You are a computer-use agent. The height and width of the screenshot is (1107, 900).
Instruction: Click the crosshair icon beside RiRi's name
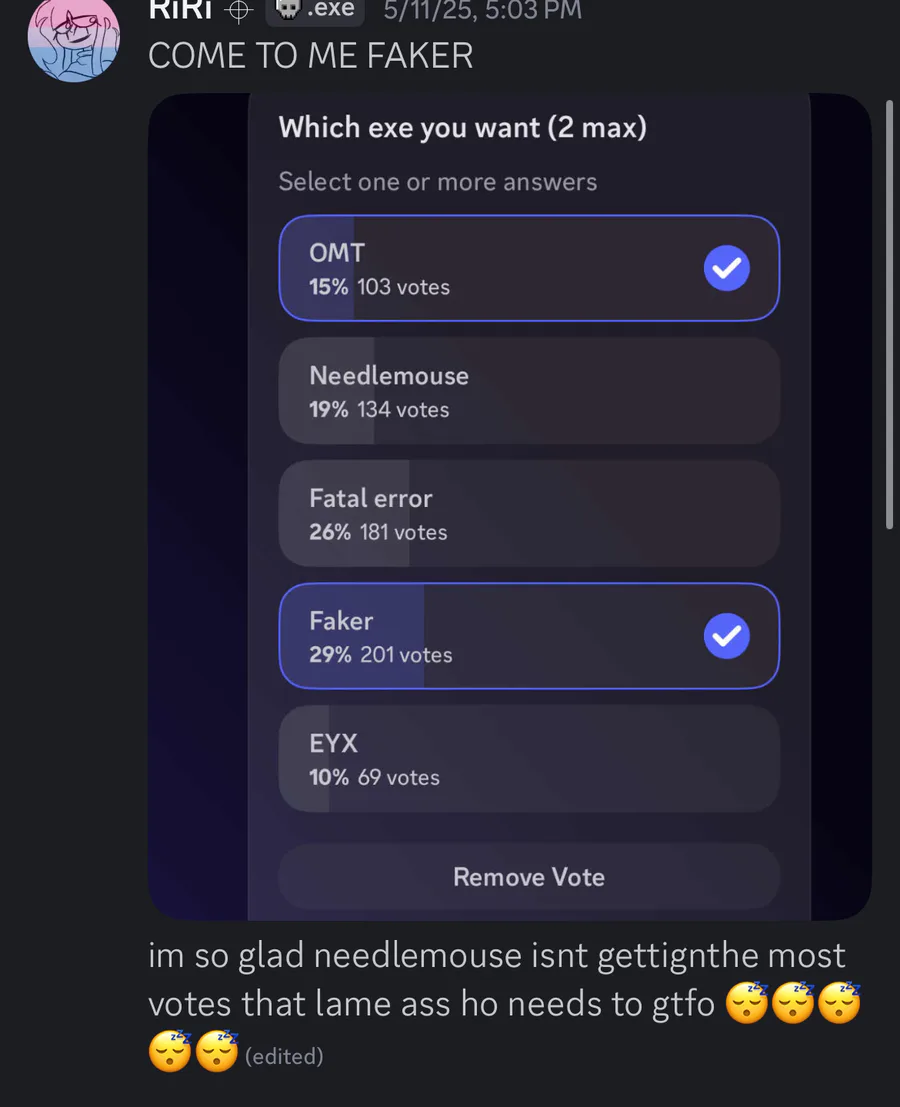(239, 11)
